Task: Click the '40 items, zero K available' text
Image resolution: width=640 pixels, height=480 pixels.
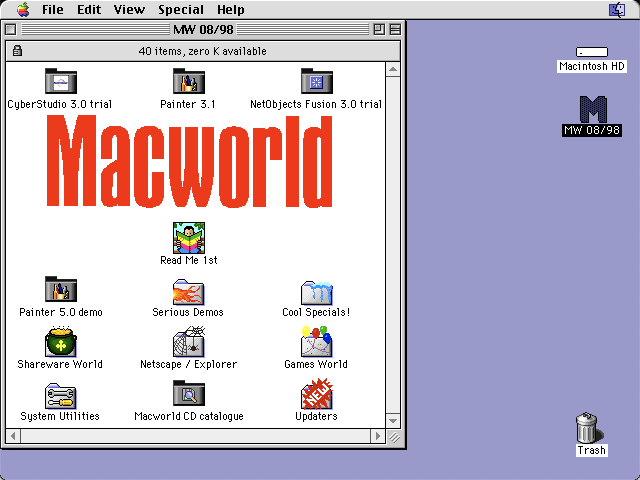Action: pos(202,51)
